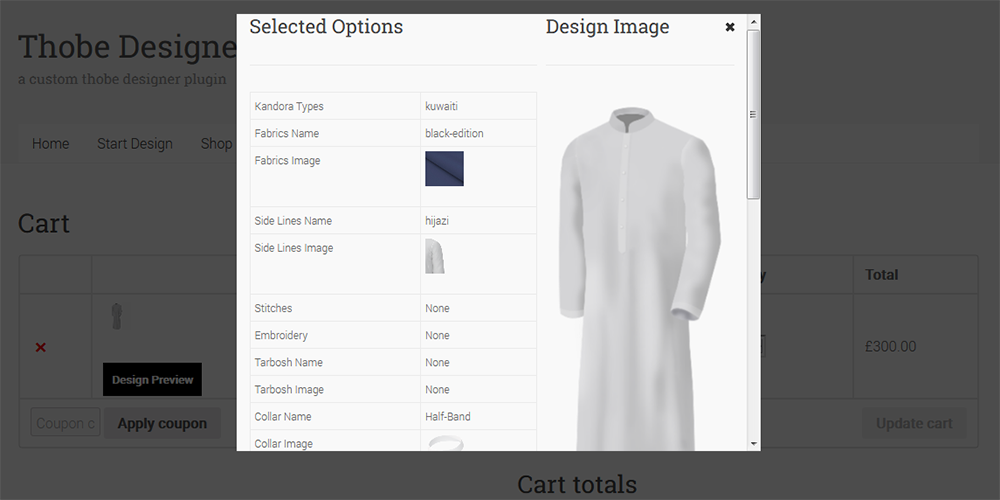Click the 'Side Lines Image' label
Screen dimensions: 1000x500
(x=293, y=248)
